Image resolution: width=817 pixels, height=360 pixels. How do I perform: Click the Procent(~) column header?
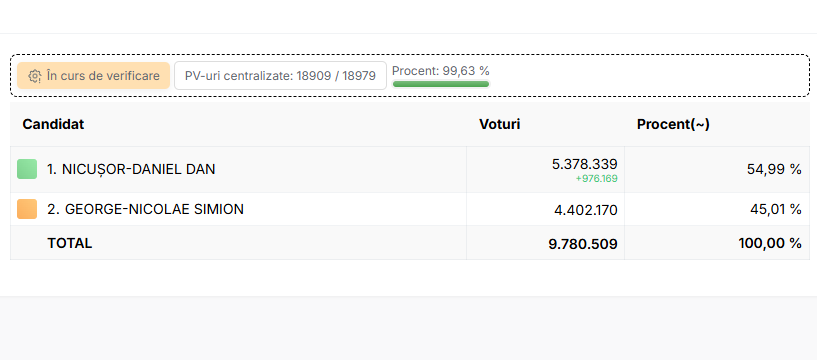[x=673, y=124]
